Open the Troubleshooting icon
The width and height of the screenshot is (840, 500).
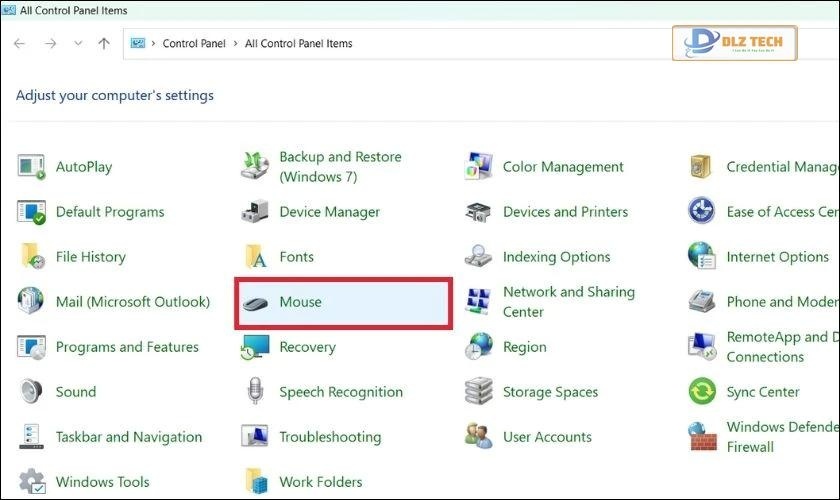(254, 436)
